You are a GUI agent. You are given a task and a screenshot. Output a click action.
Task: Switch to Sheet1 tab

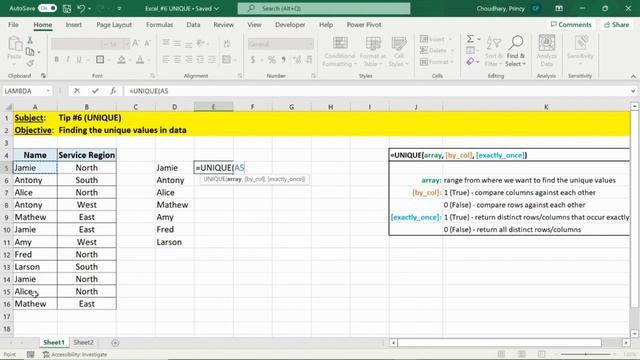coord(53,342)
